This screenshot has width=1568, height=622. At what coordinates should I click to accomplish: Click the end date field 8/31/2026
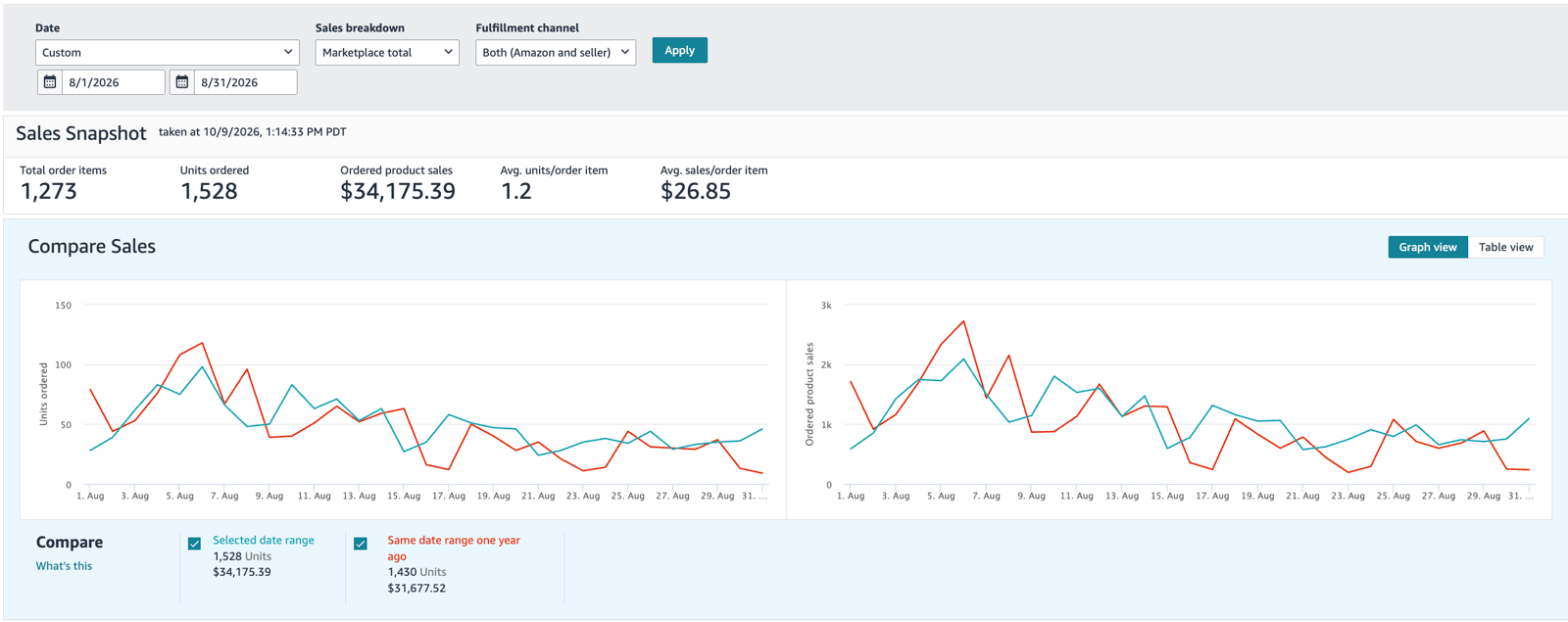pyautogui.click(x=245, y=82)
